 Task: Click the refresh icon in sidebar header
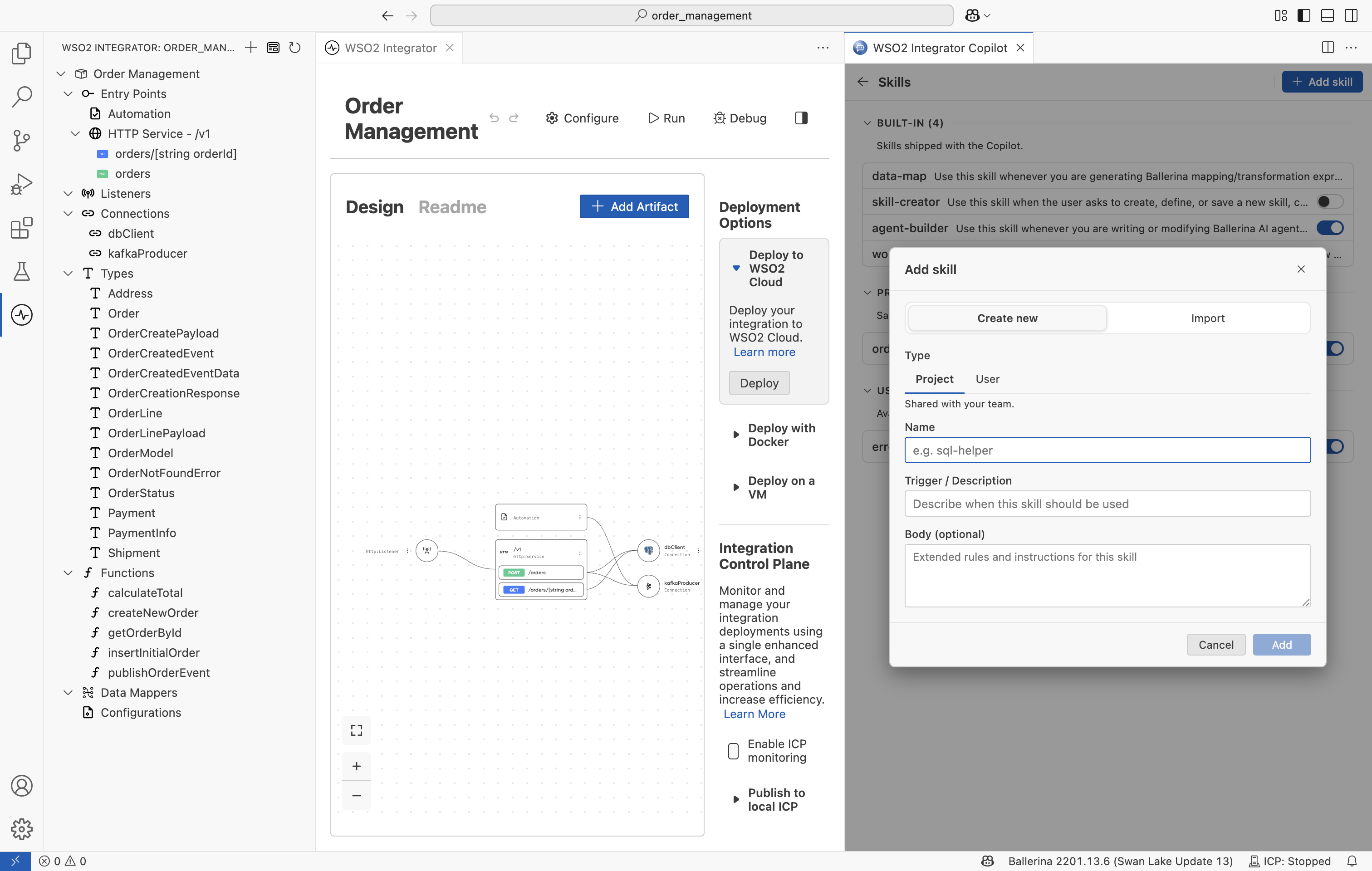[x=294, y=47]
